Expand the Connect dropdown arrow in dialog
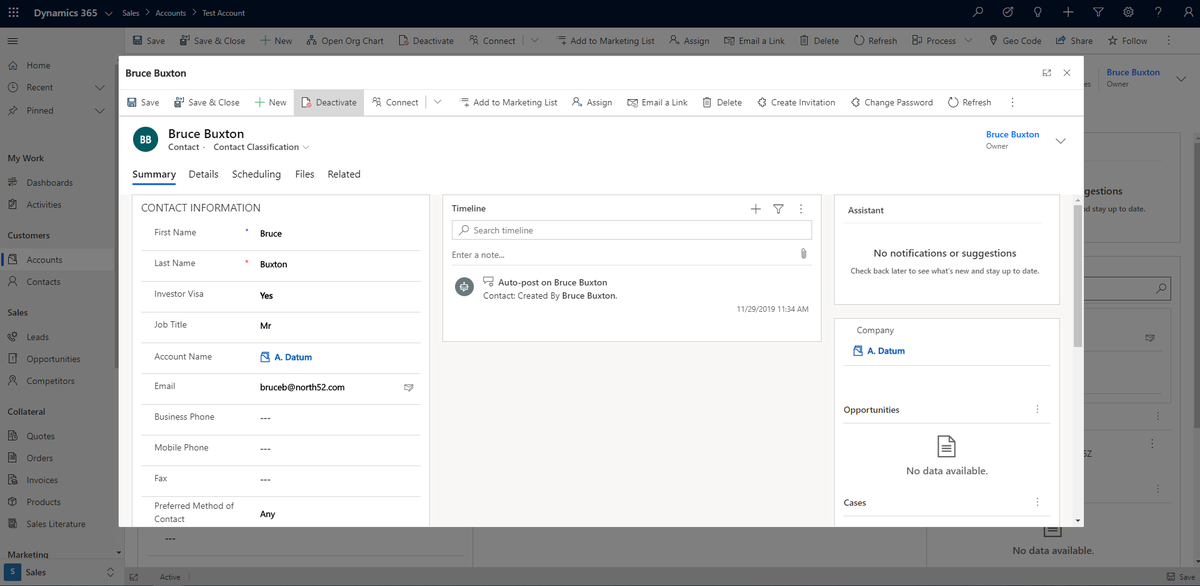The height and width of the screenshot is (586, 1200). click(x=437, y=102)
